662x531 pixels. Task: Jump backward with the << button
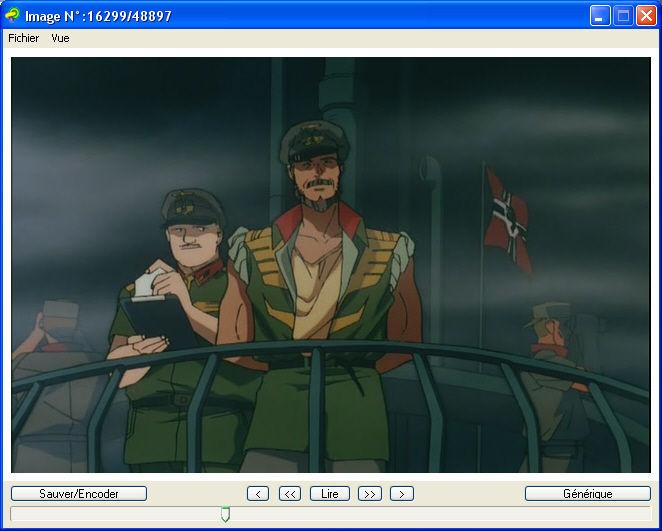290,493
